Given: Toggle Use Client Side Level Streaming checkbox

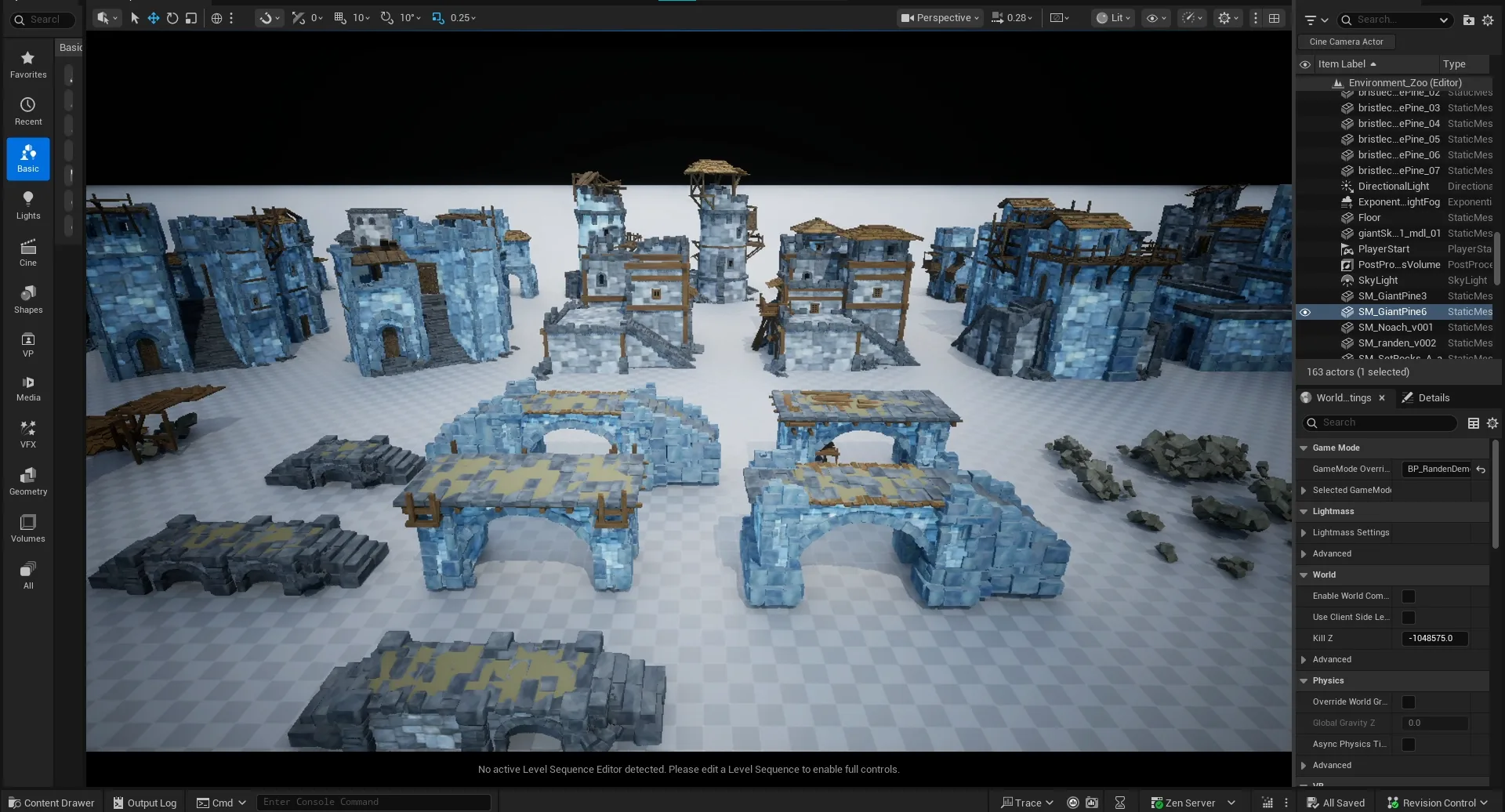Looking at the screenshot, I should point(1409,618).
